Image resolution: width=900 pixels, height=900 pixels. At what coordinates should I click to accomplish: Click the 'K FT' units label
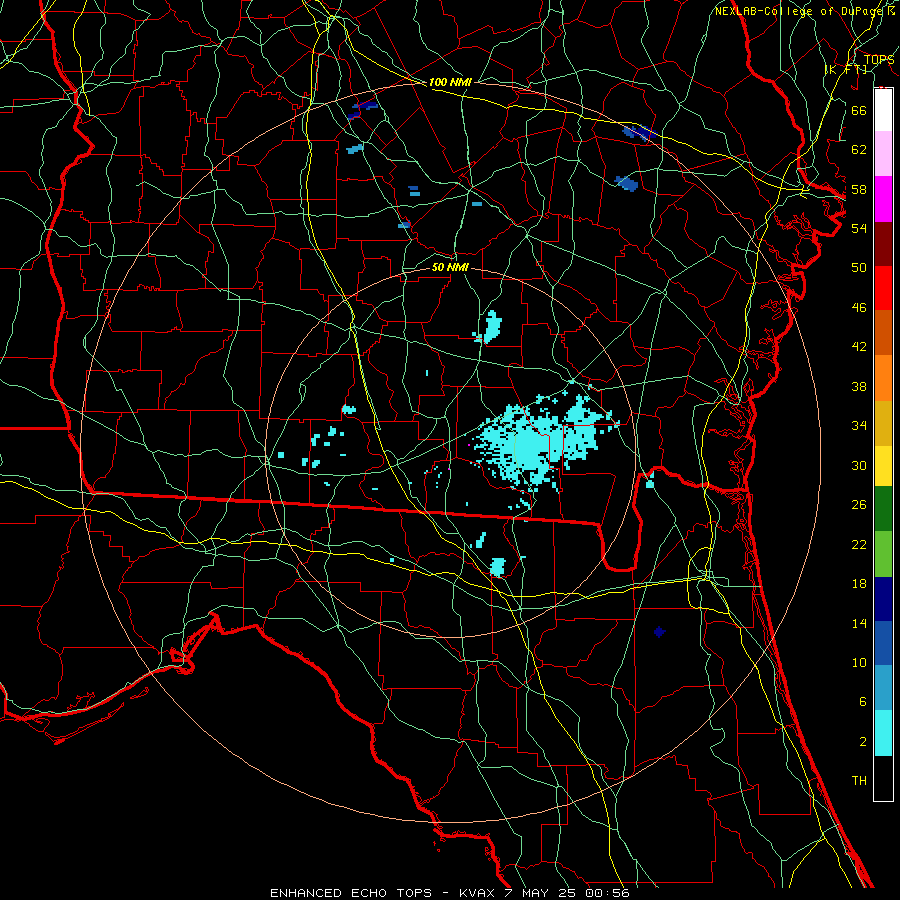tap(846, 69)
